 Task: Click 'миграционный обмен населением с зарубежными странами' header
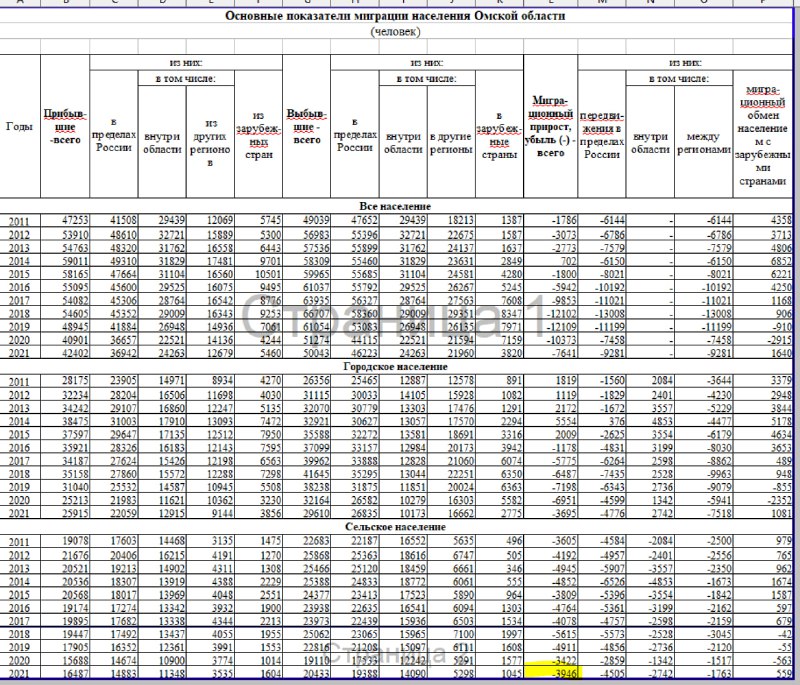click(763, 134)
